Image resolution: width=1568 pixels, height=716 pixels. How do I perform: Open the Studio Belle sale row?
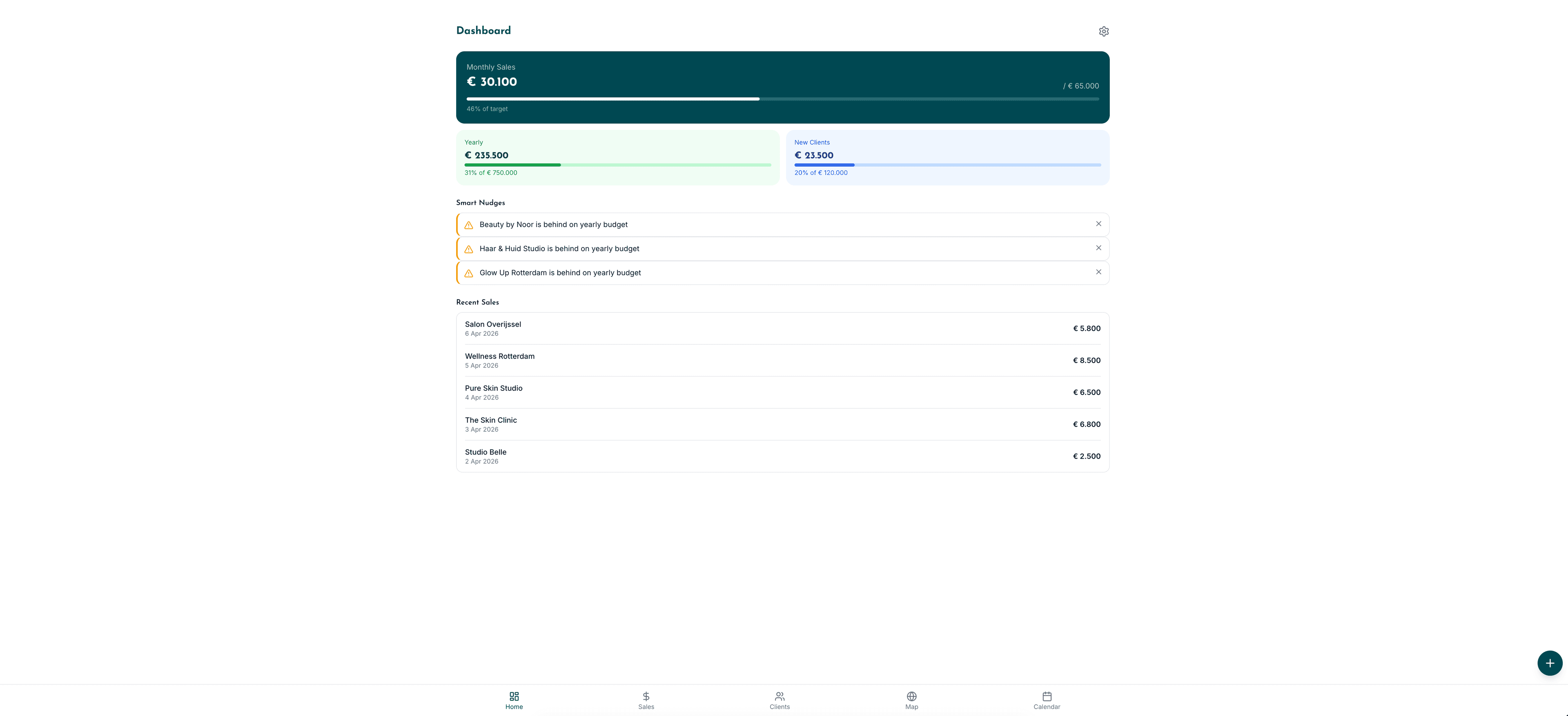point(782,456)
